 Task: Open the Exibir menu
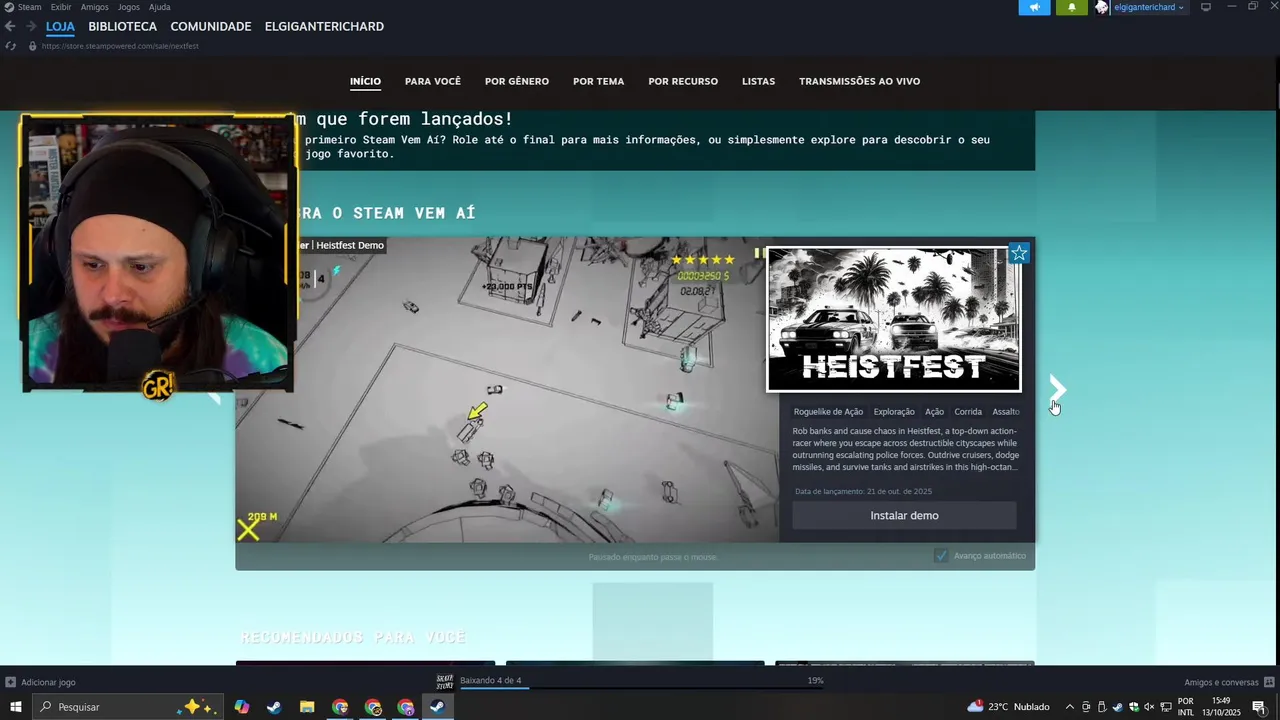tap(61, 7)
